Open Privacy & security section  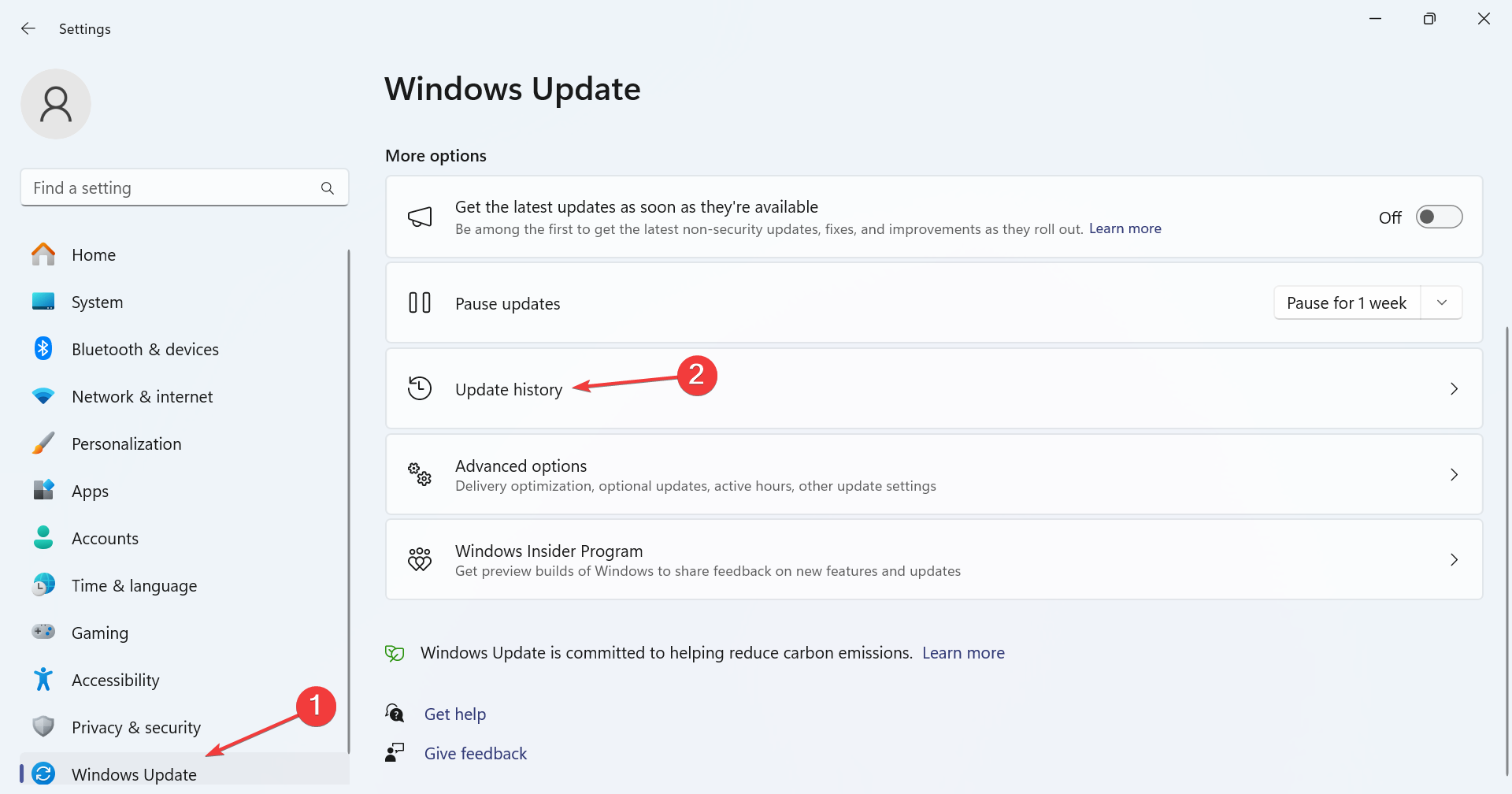tap(184, 727)
